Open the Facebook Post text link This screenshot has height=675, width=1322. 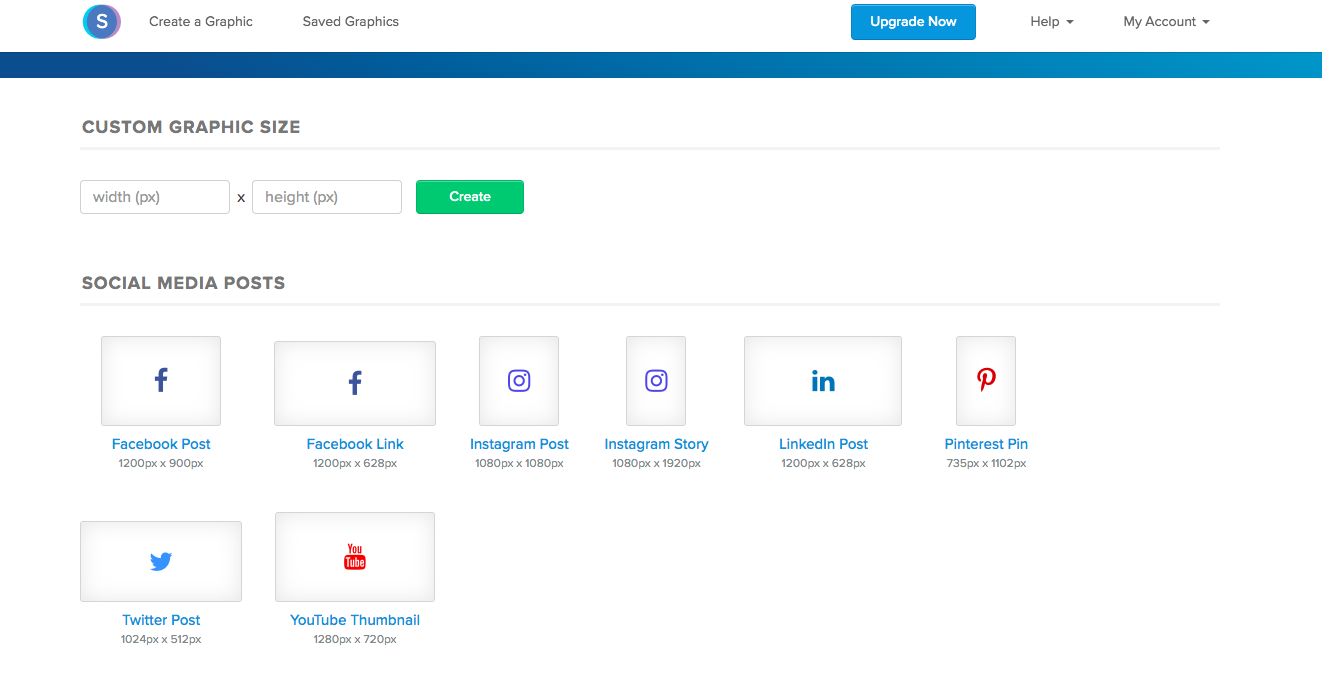[161, 444]
